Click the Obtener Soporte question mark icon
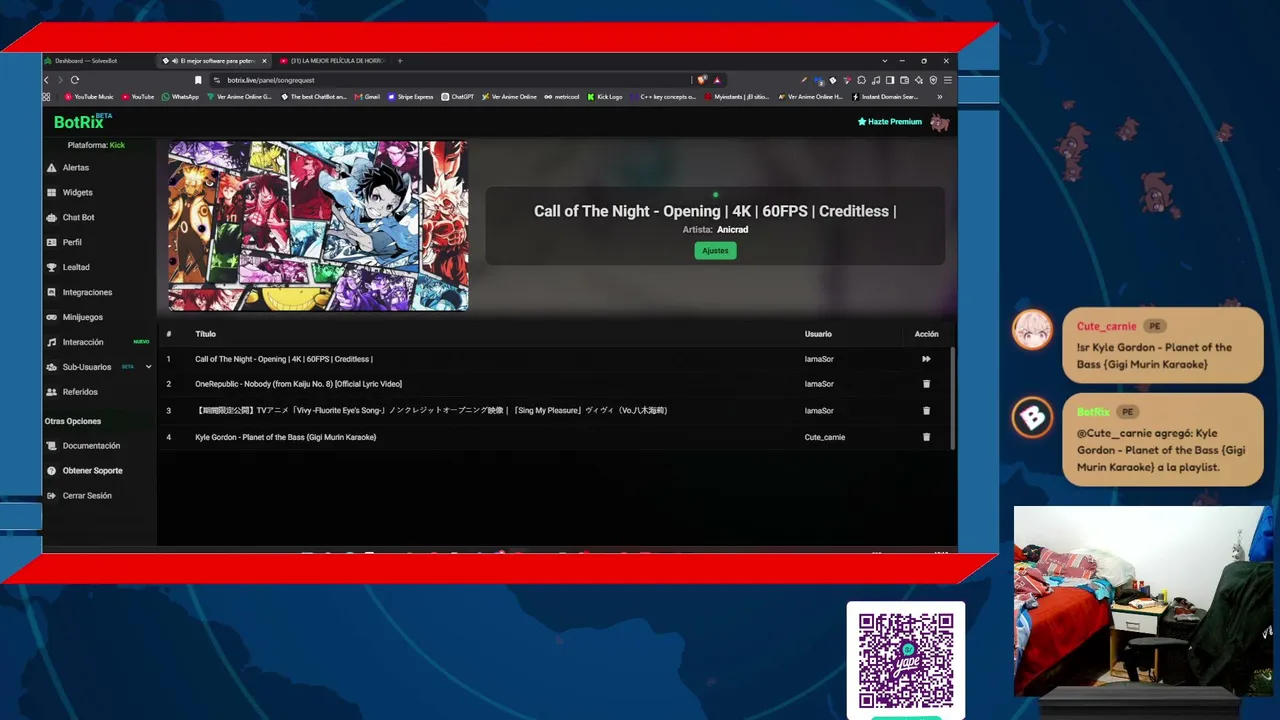 (52, 471)
